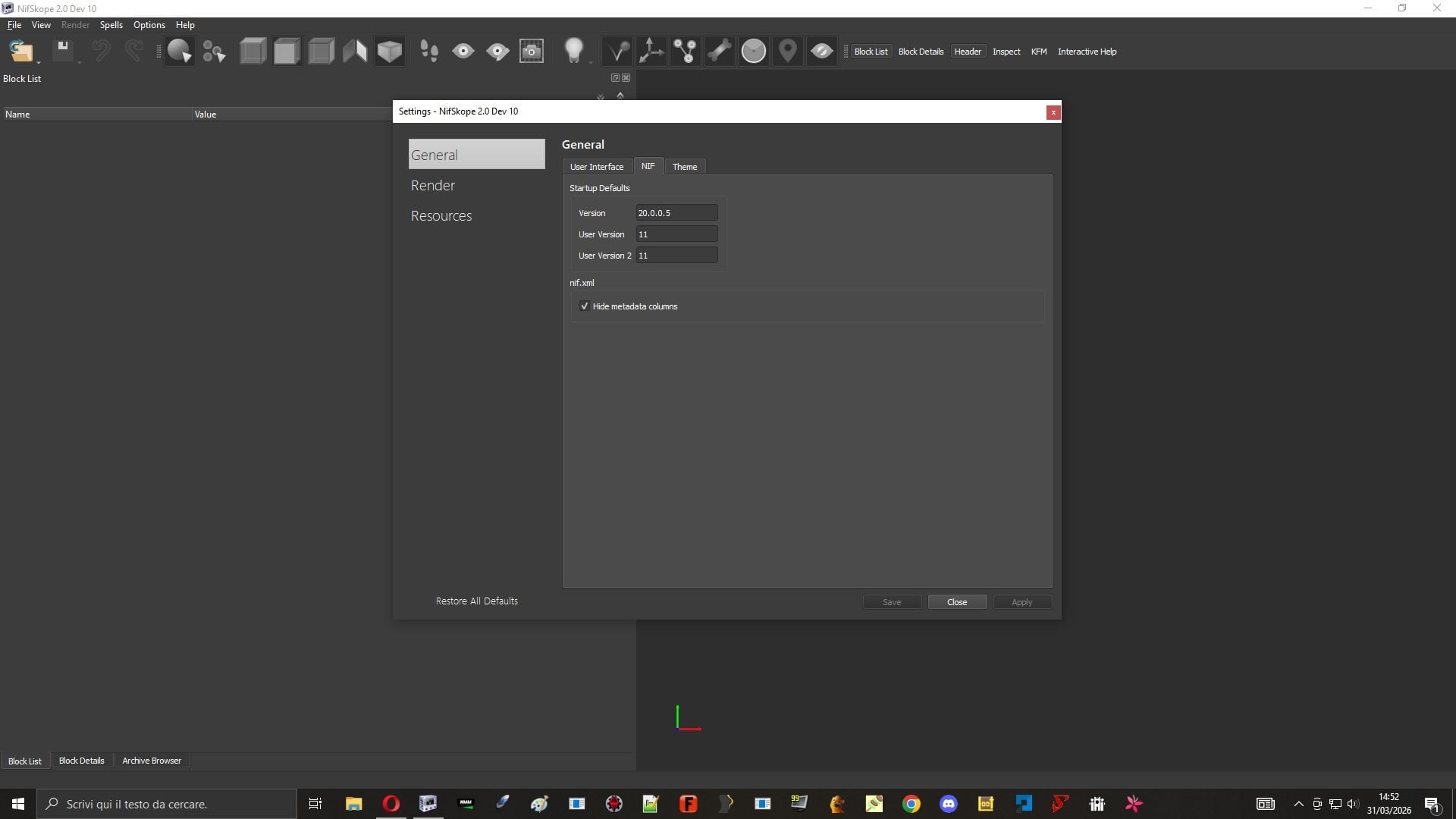Toggle the grey sphere collision icon
Screen dimensions: 1456x819
[x=754, y=52]
